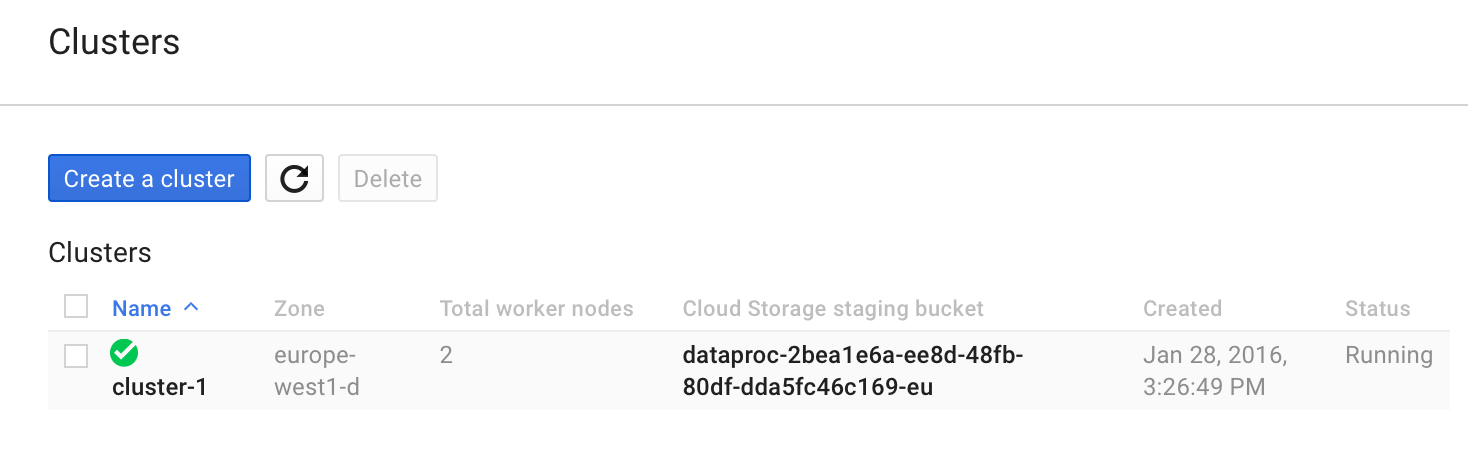Click the Running status cell
Image resolution: width=1468 pixels, height=460 pixels.
pyautogui.click(x=1389, y=355)
